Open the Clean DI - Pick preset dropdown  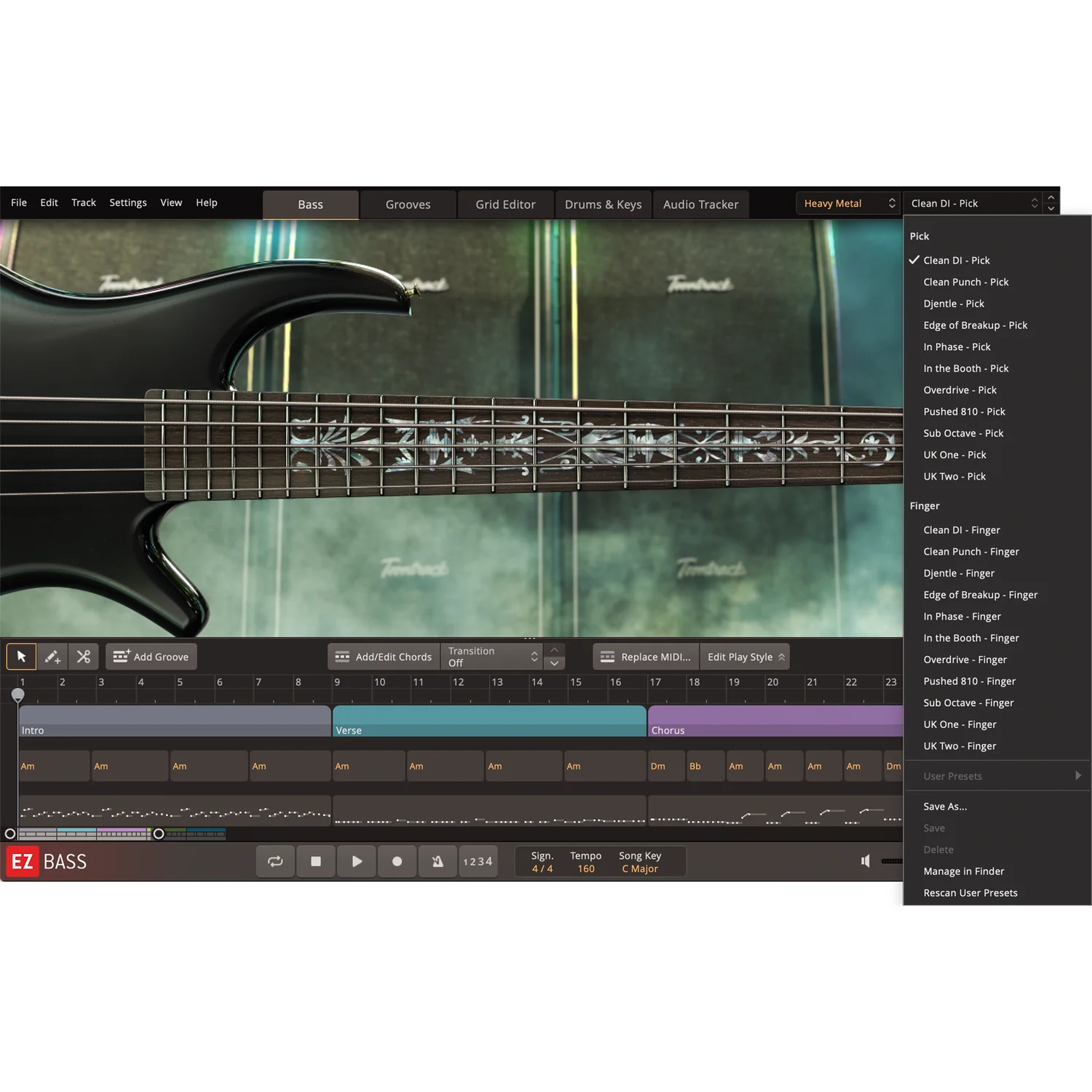(973, 203)
